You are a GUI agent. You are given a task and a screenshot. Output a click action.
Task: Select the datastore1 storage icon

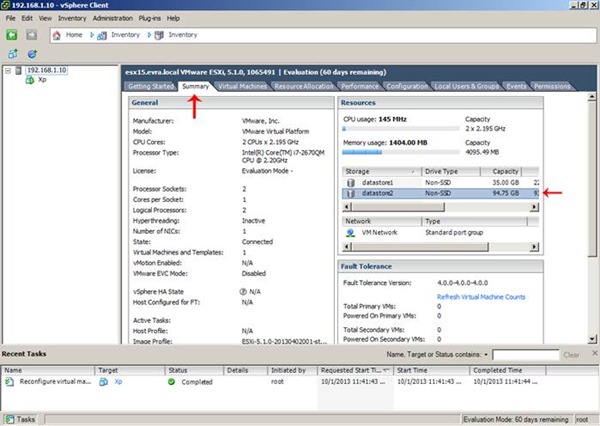coord(350,183)
